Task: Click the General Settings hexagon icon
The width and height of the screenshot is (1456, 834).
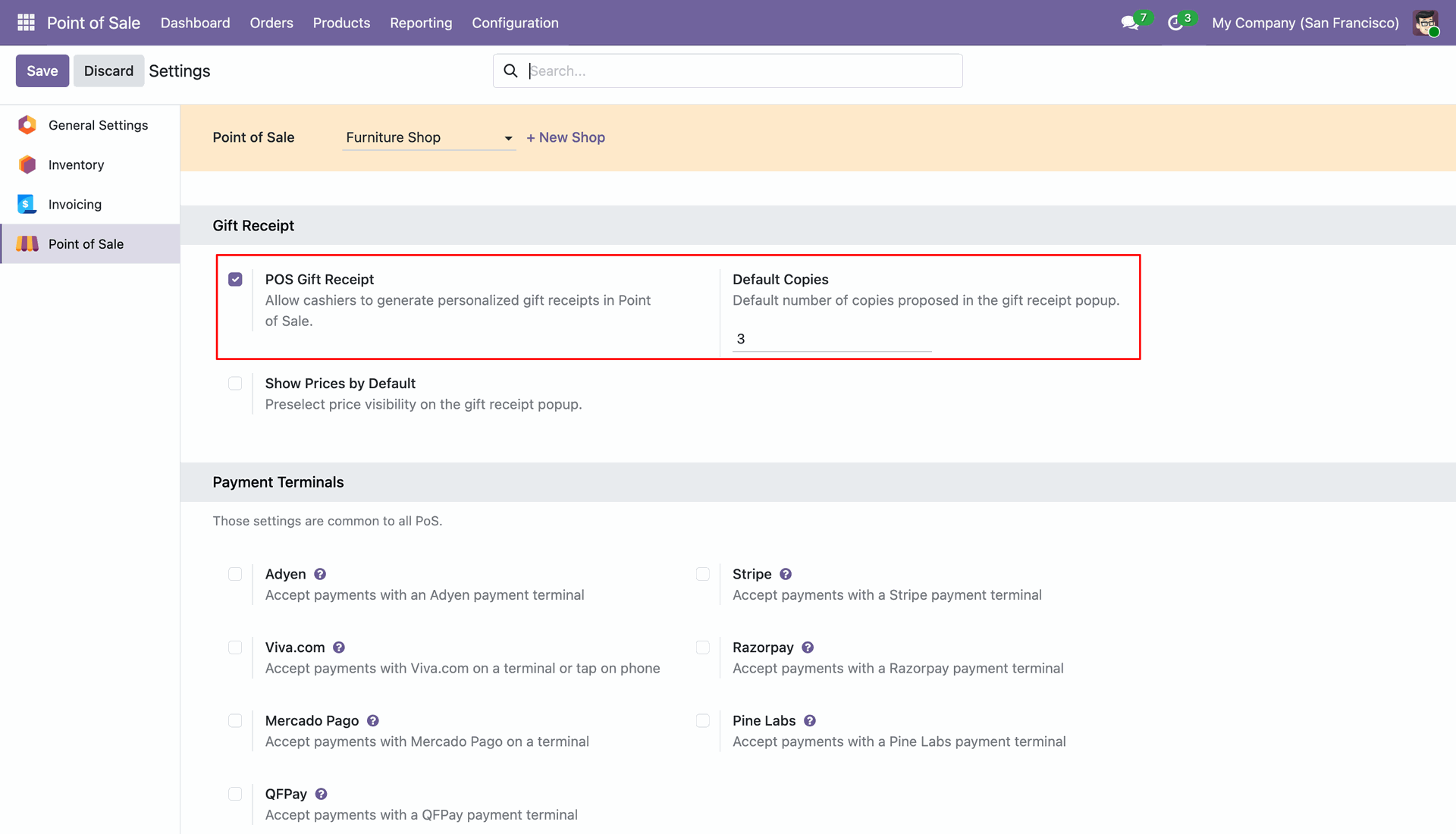Action: (x=27, y=125)
